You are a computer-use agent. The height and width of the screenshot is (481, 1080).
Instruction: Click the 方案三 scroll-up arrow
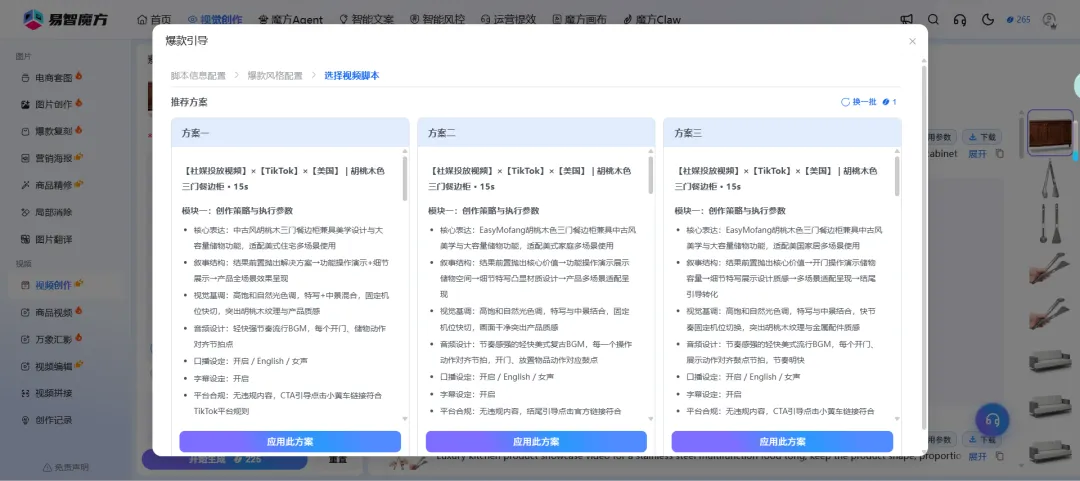[897, 151]
